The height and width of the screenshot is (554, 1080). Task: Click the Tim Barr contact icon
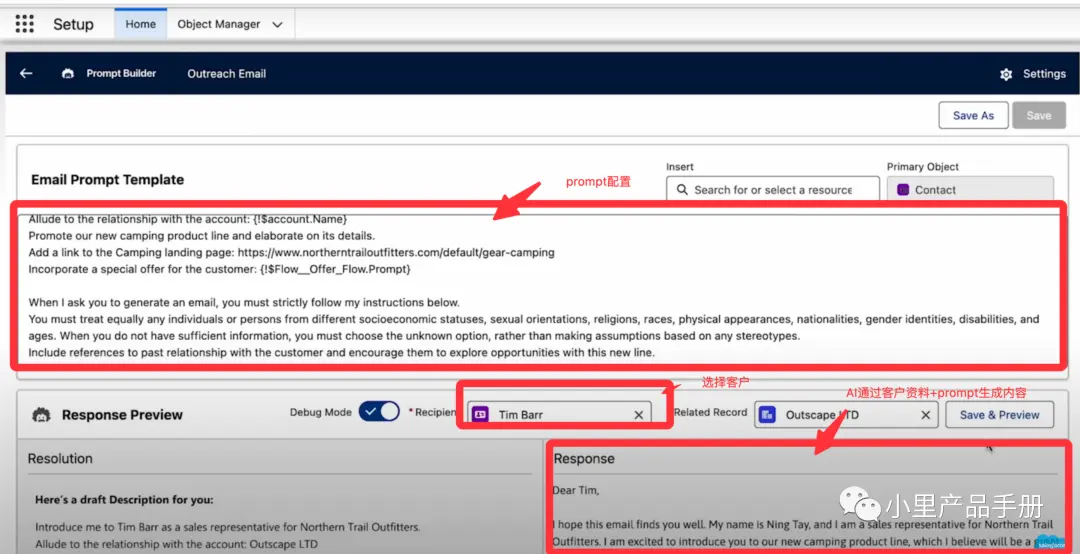click(x=481, y=415)
